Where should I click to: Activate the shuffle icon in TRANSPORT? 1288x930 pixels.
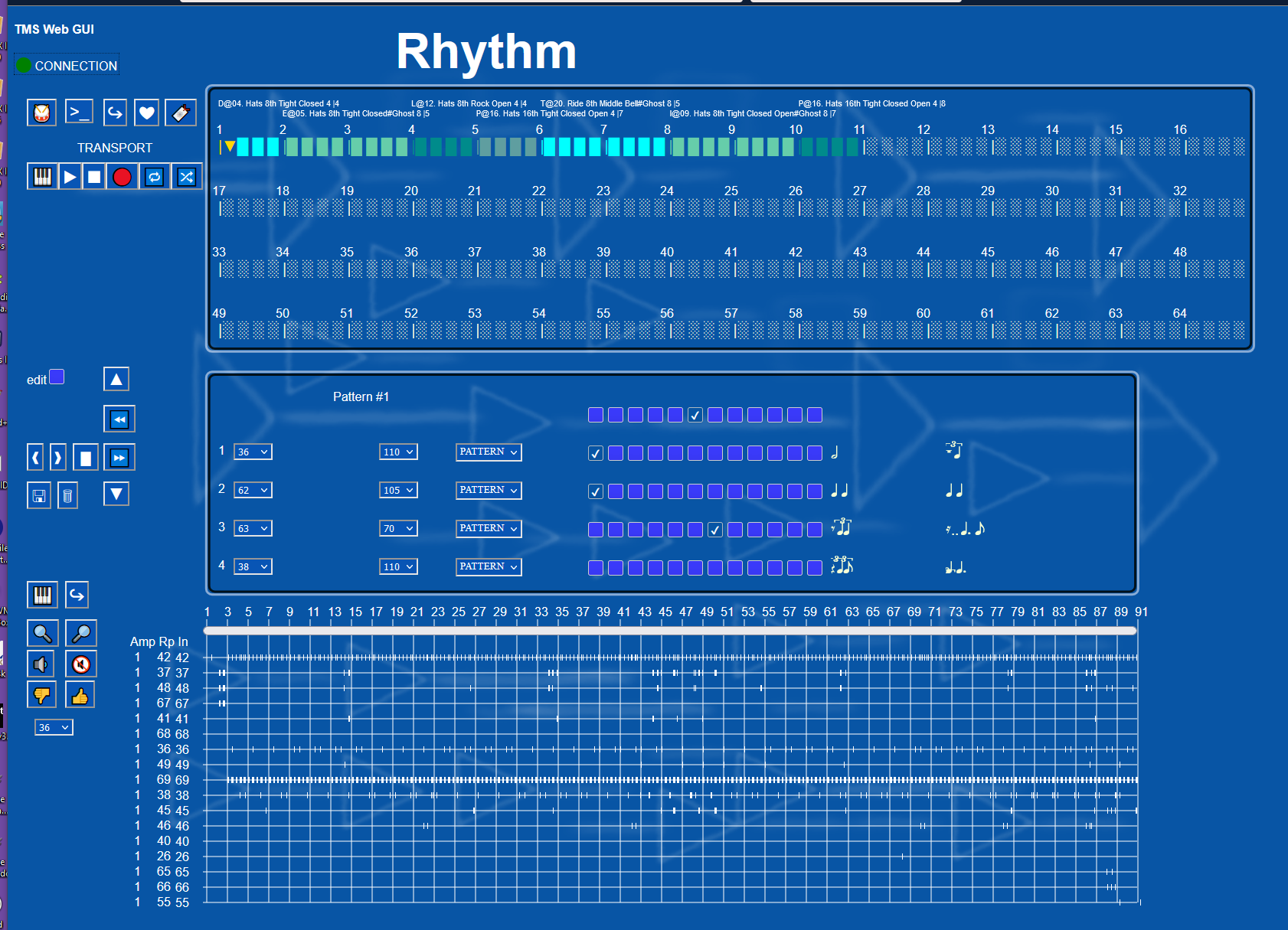click(x=185, y=176)
